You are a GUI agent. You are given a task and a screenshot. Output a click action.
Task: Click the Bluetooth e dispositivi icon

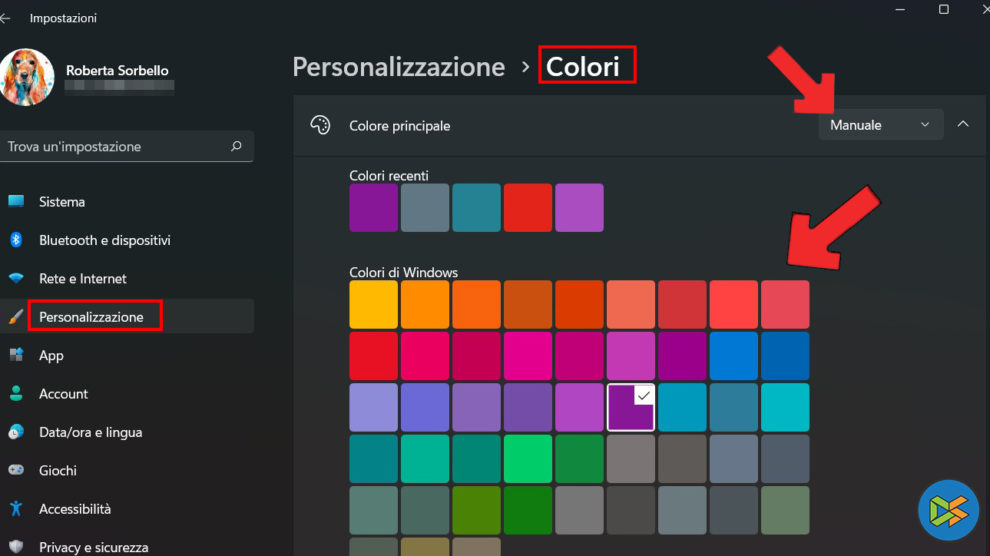(16, 240)
